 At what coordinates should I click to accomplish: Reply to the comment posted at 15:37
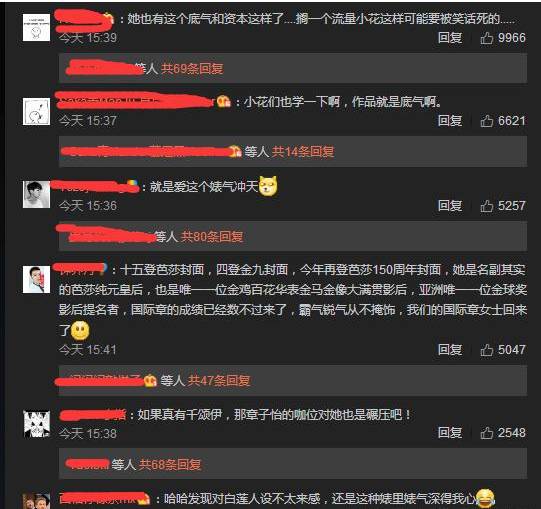click(450, 121)
